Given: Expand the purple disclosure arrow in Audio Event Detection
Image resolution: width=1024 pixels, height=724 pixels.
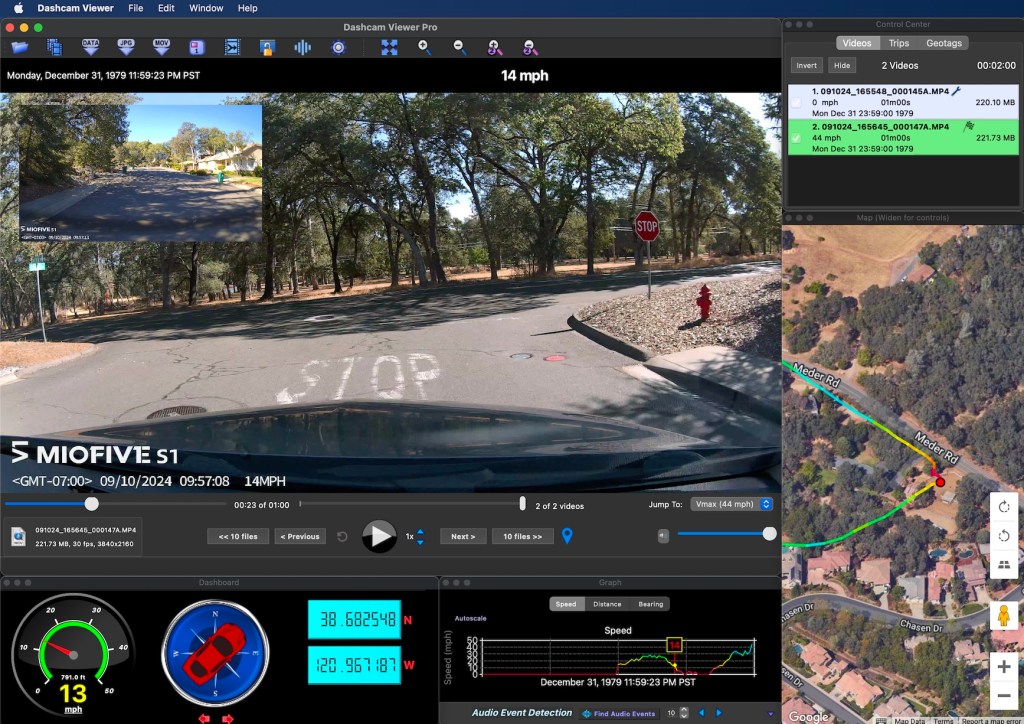Looking at the screenshot, I should click(x=772, y=713).
